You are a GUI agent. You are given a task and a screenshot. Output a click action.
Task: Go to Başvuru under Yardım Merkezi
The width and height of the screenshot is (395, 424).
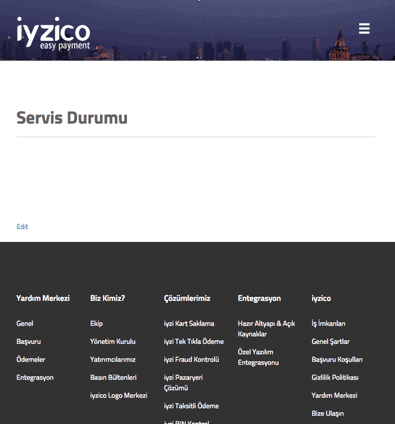29,342
